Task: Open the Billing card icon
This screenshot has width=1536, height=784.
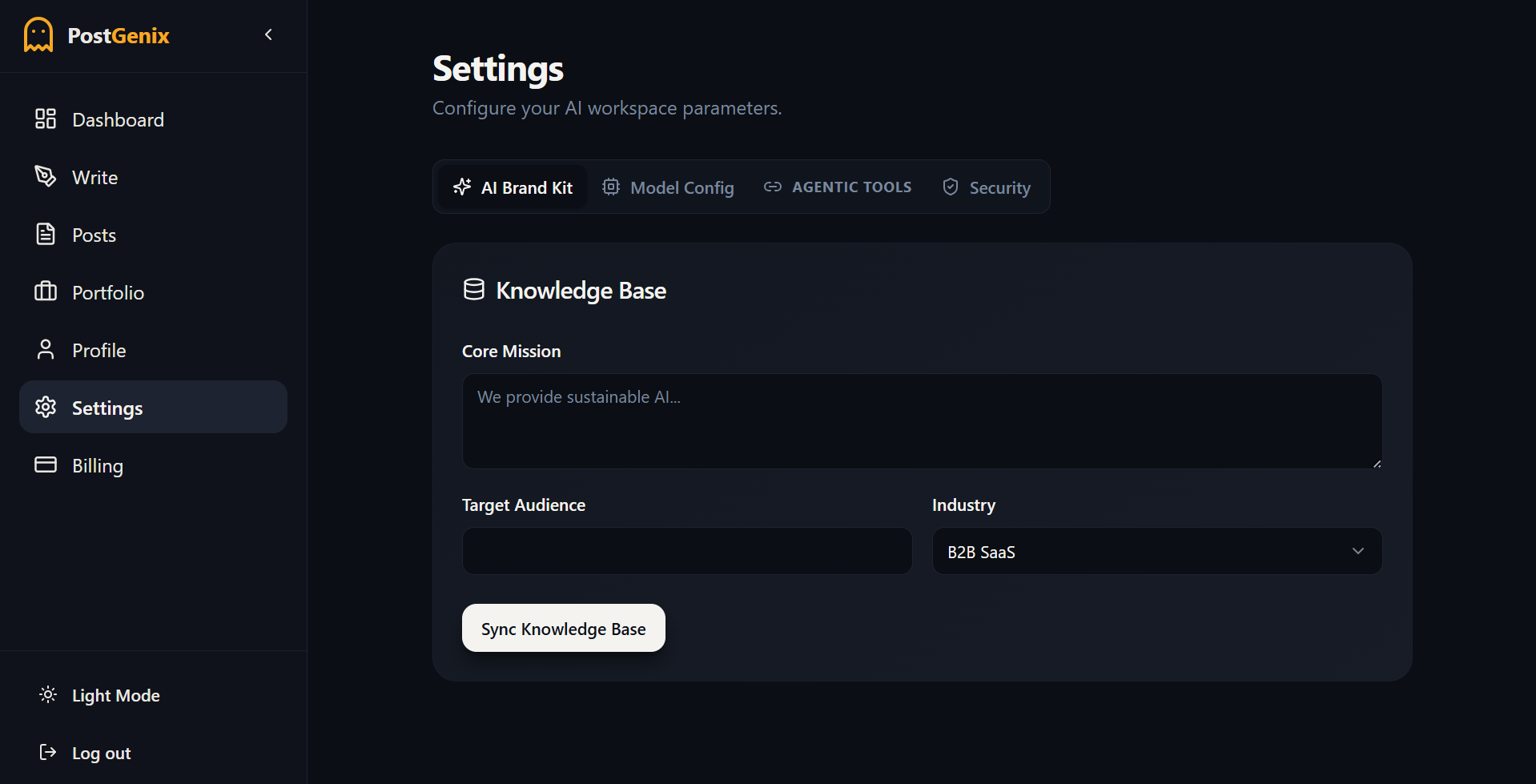Action: [x=46, y=465]
